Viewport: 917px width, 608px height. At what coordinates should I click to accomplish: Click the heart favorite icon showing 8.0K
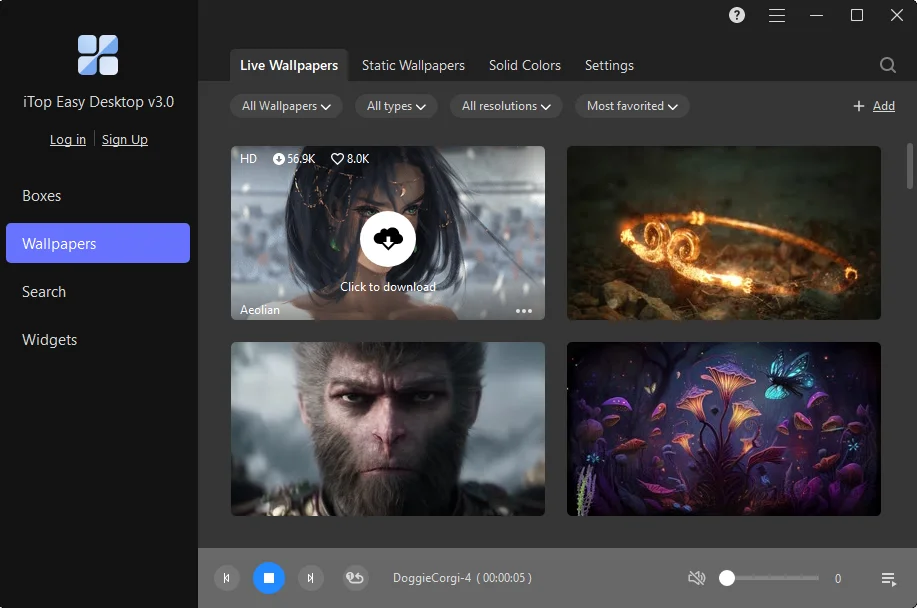tap(337, 158)
